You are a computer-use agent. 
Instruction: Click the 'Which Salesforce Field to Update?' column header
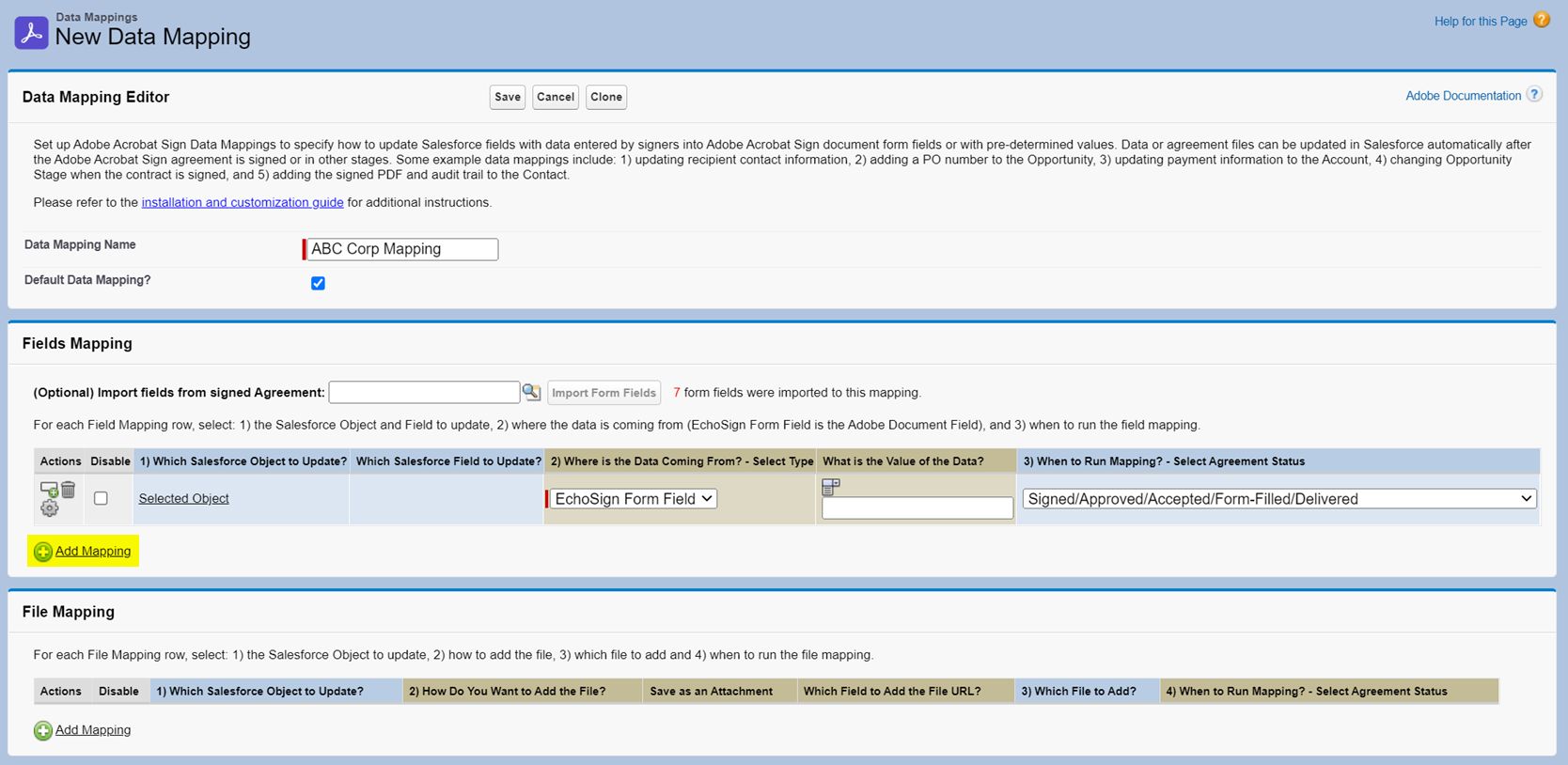(448, 461)
